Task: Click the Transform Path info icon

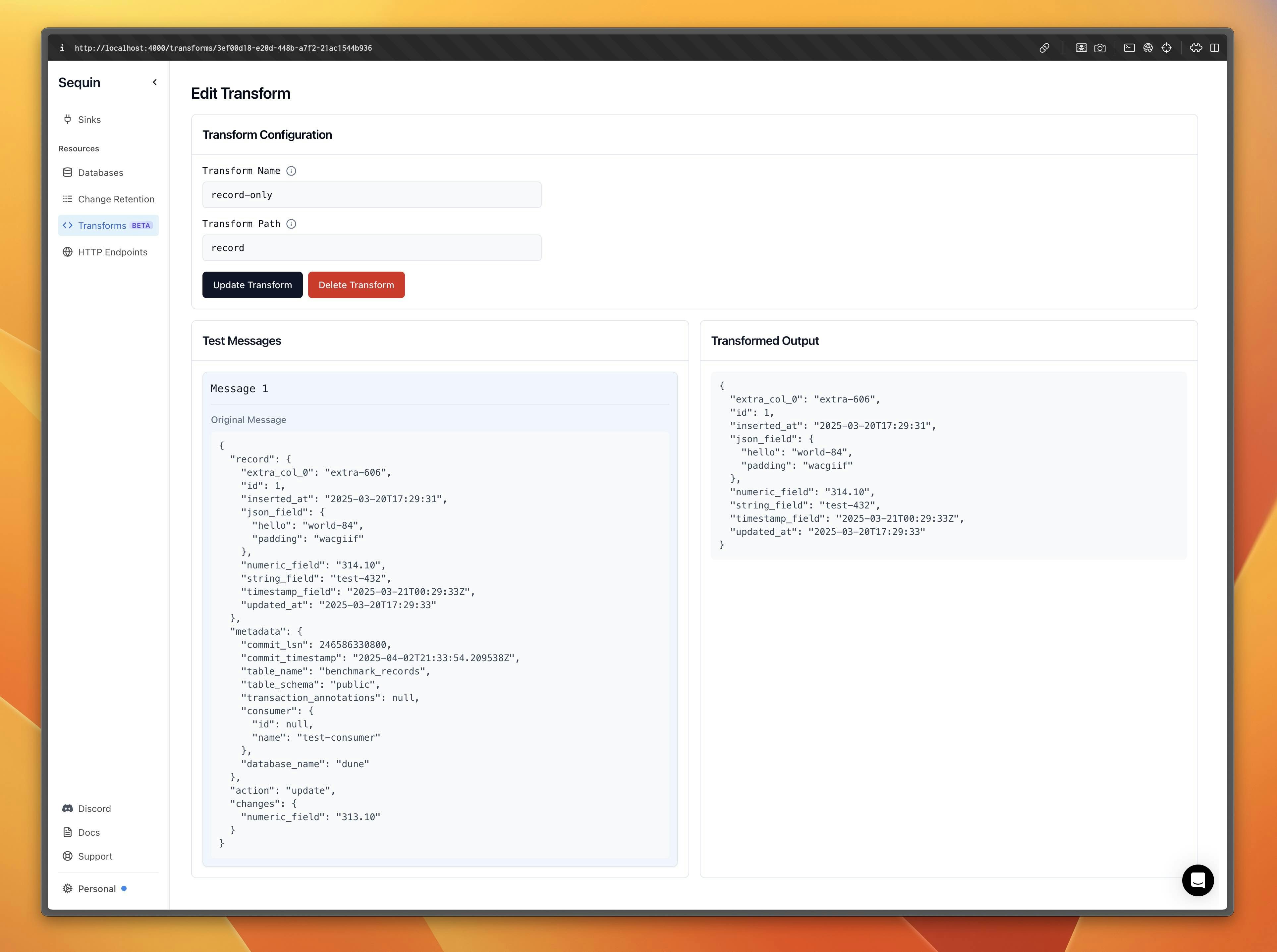Action: pos(291,224)
